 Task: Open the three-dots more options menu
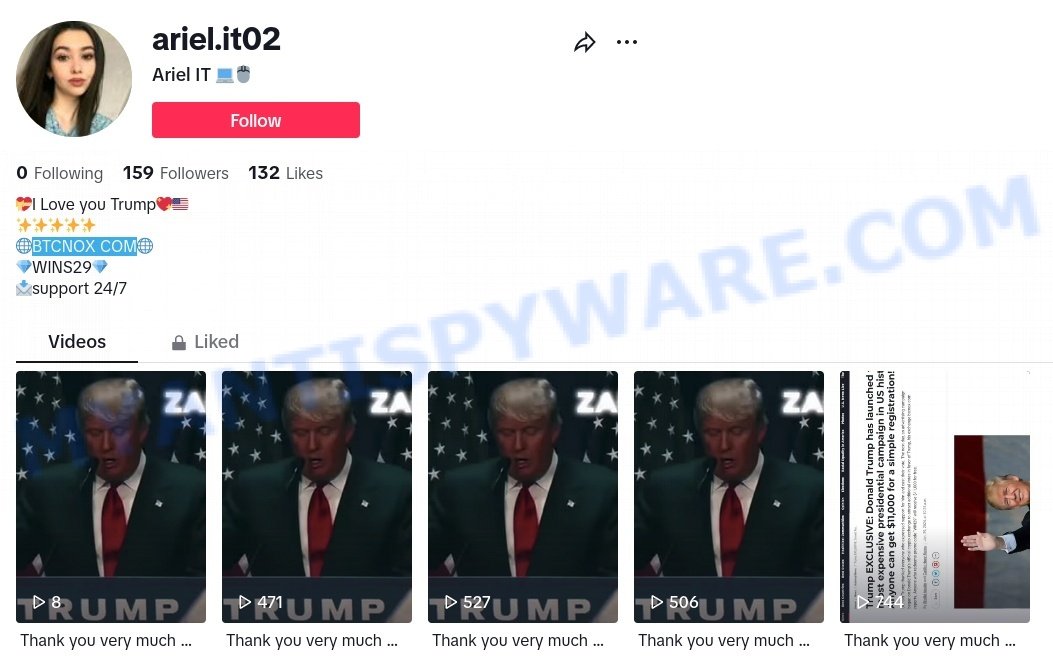tap(627, 42)
